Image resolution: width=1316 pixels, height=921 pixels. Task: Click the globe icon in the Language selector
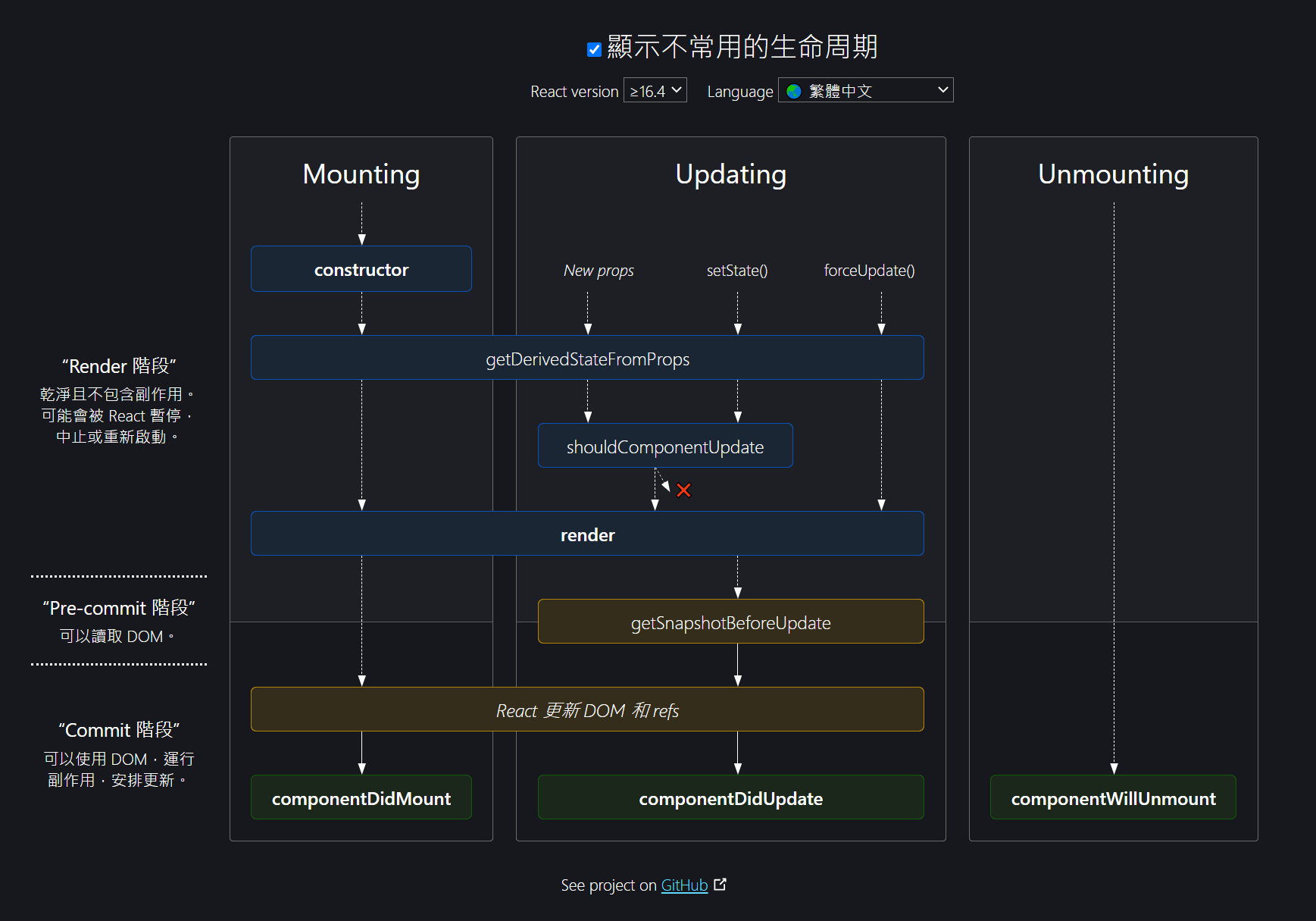[x=793, y=90]
